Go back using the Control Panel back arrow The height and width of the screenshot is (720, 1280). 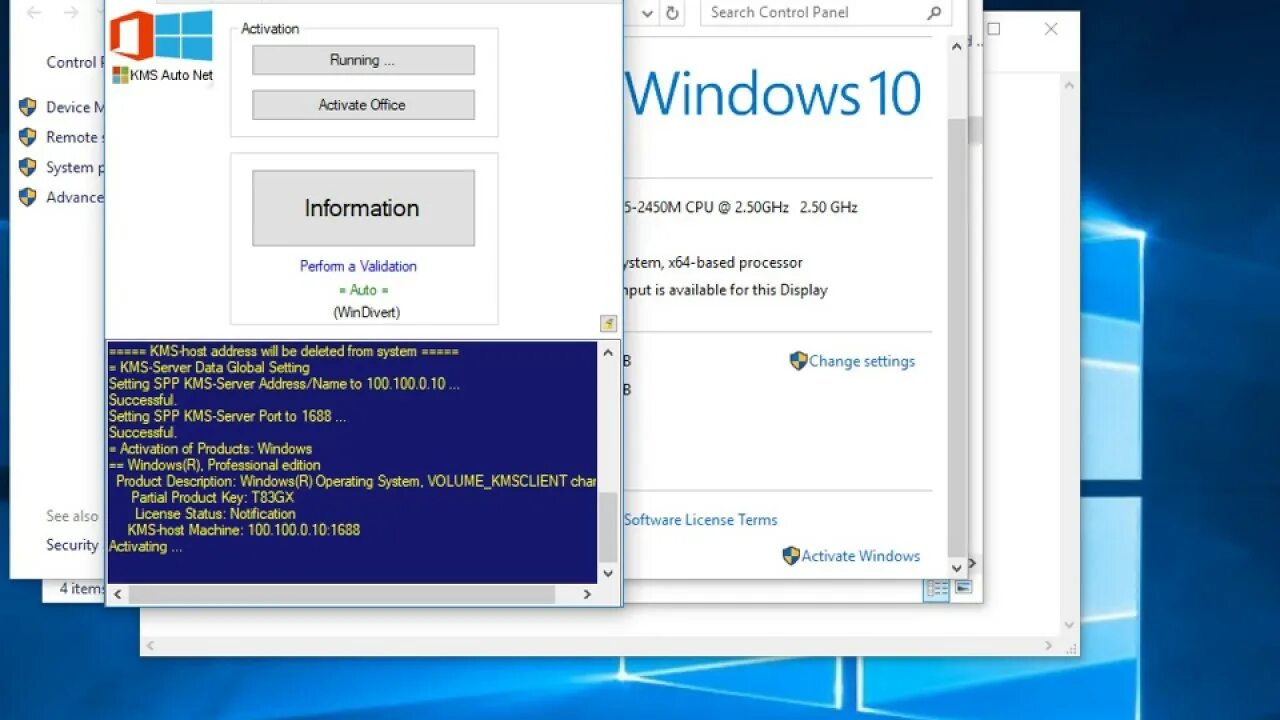[x=34, y=13]
